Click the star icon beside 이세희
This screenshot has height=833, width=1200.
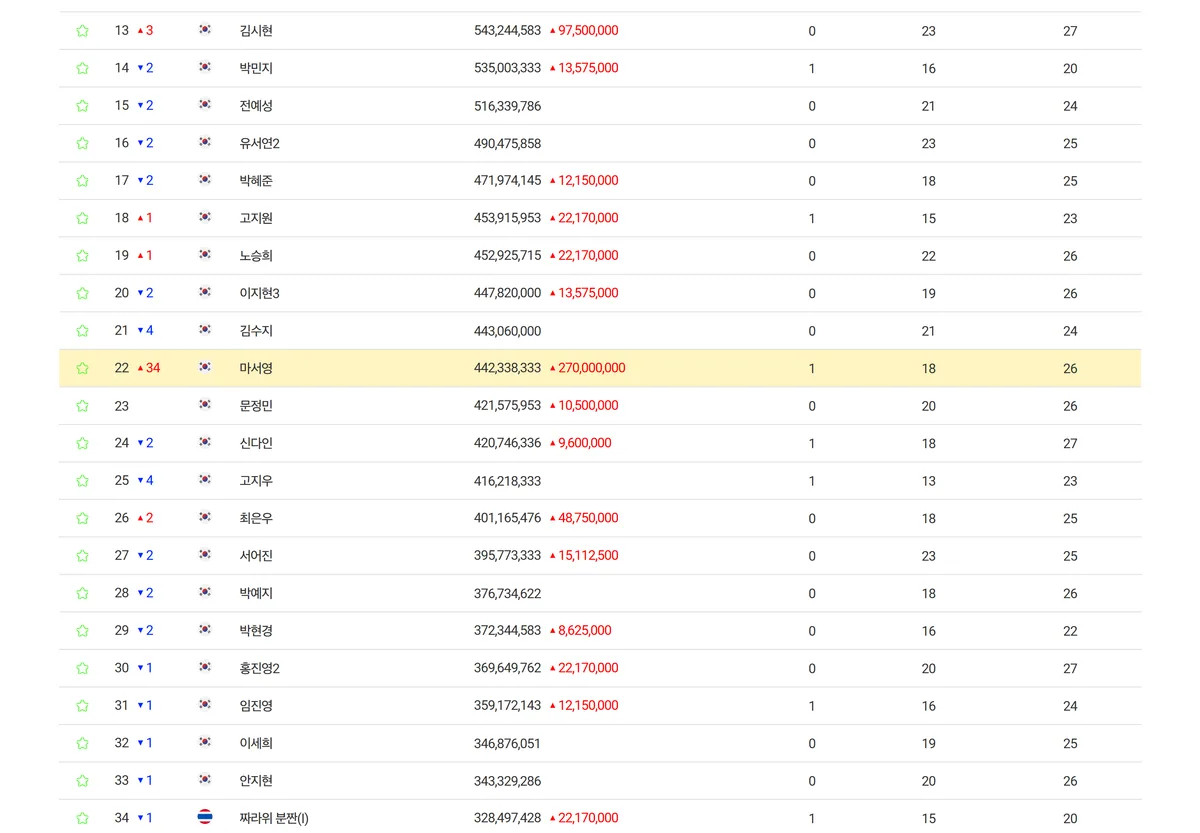click(82, 743)
